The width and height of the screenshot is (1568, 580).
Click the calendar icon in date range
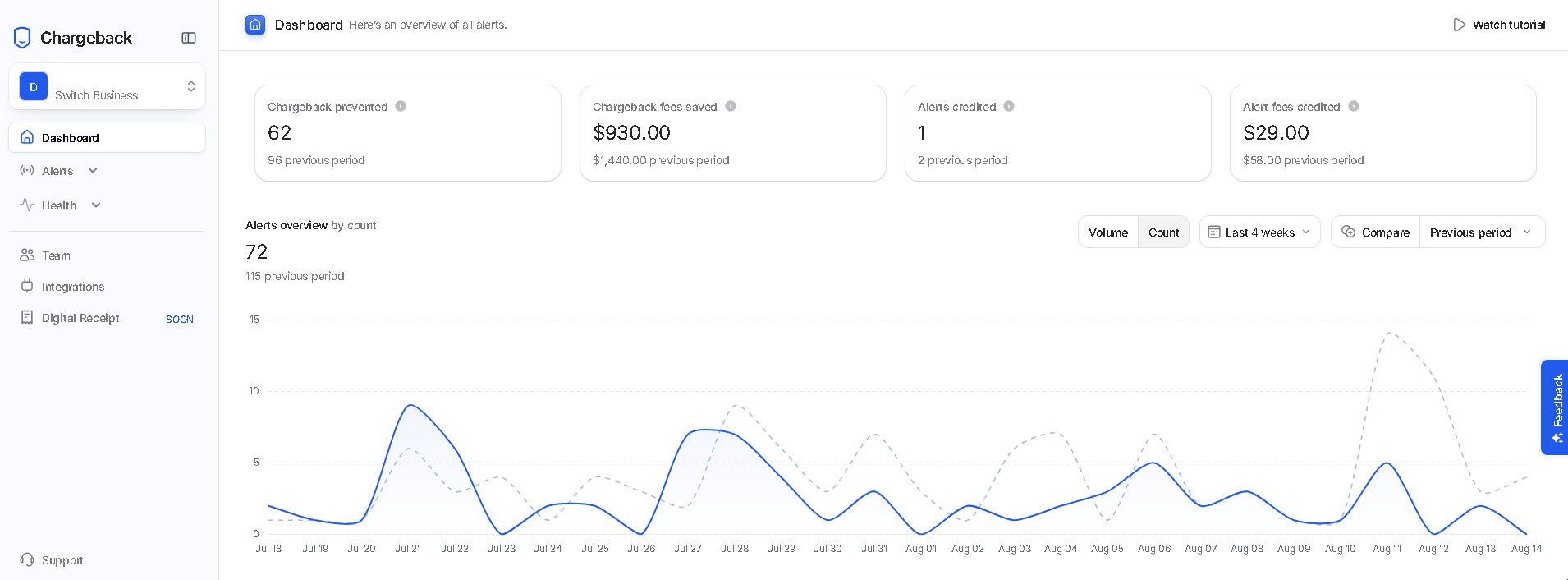pos(1214,232)
